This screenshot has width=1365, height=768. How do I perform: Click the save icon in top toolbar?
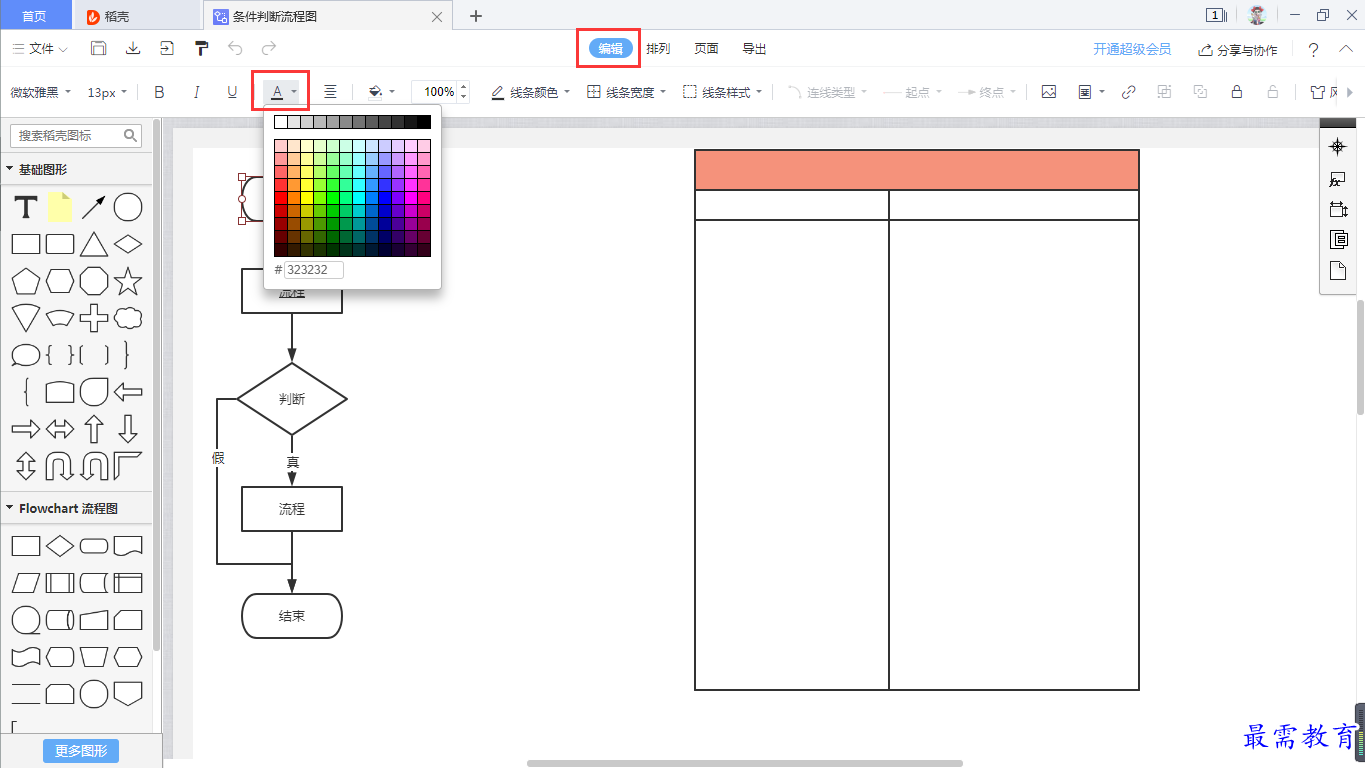click(98, 48)
